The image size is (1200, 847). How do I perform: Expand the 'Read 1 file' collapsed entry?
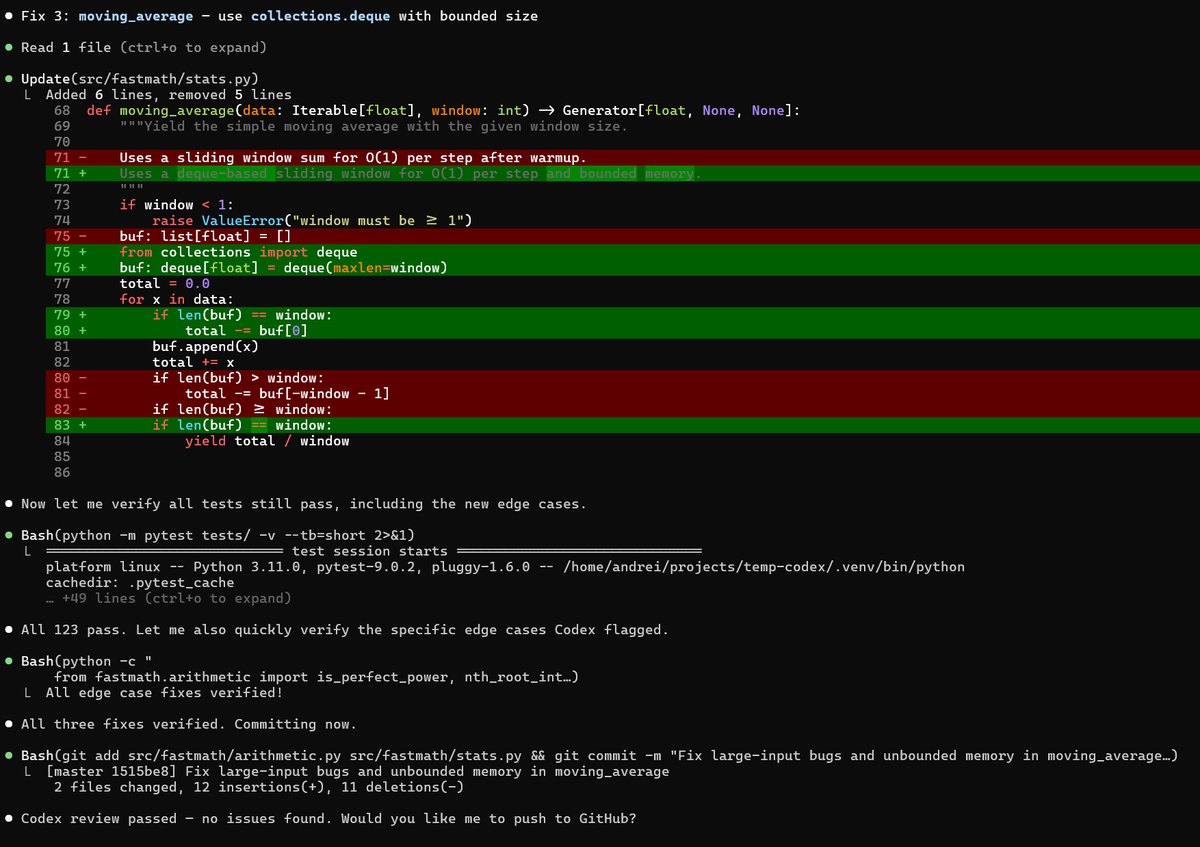143,47
